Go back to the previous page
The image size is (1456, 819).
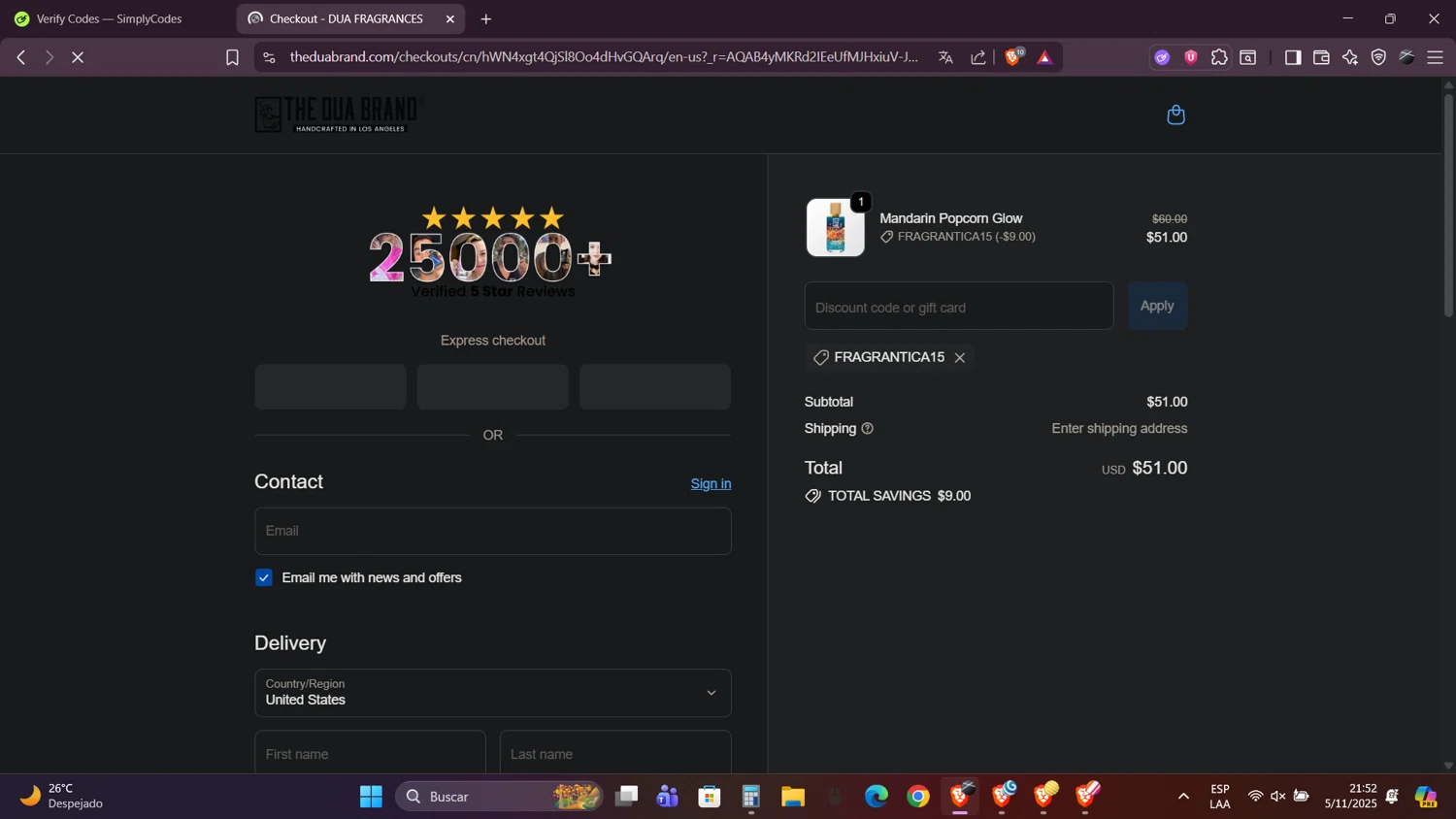click(x=20, y=57)
